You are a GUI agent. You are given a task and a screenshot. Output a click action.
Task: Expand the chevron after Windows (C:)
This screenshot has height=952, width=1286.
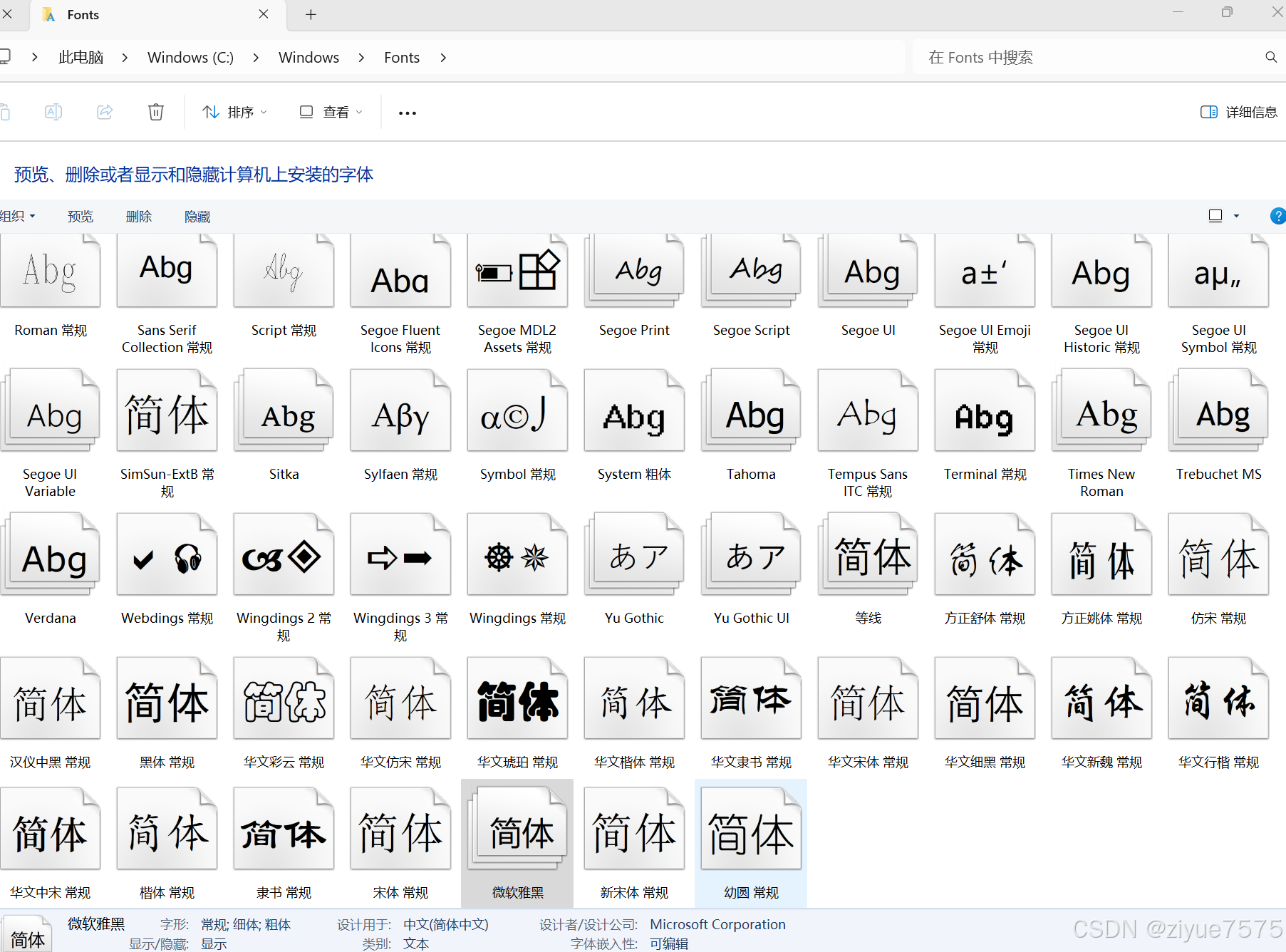pyautogui.click(x=256, y=58)
